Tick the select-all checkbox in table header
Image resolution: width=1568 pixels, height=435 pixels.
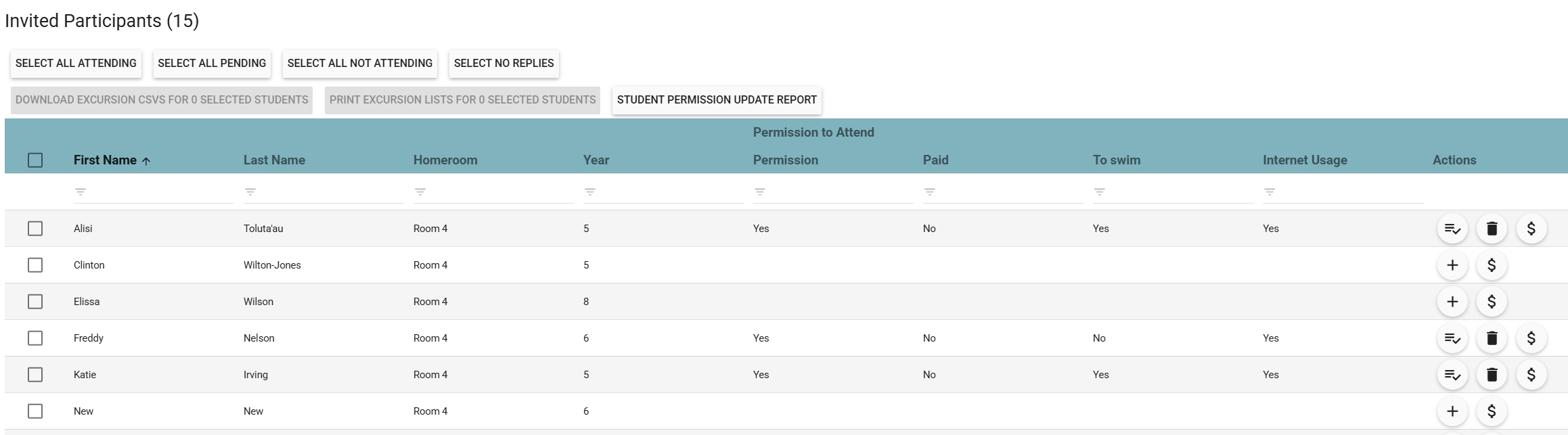tap(35, 160)
